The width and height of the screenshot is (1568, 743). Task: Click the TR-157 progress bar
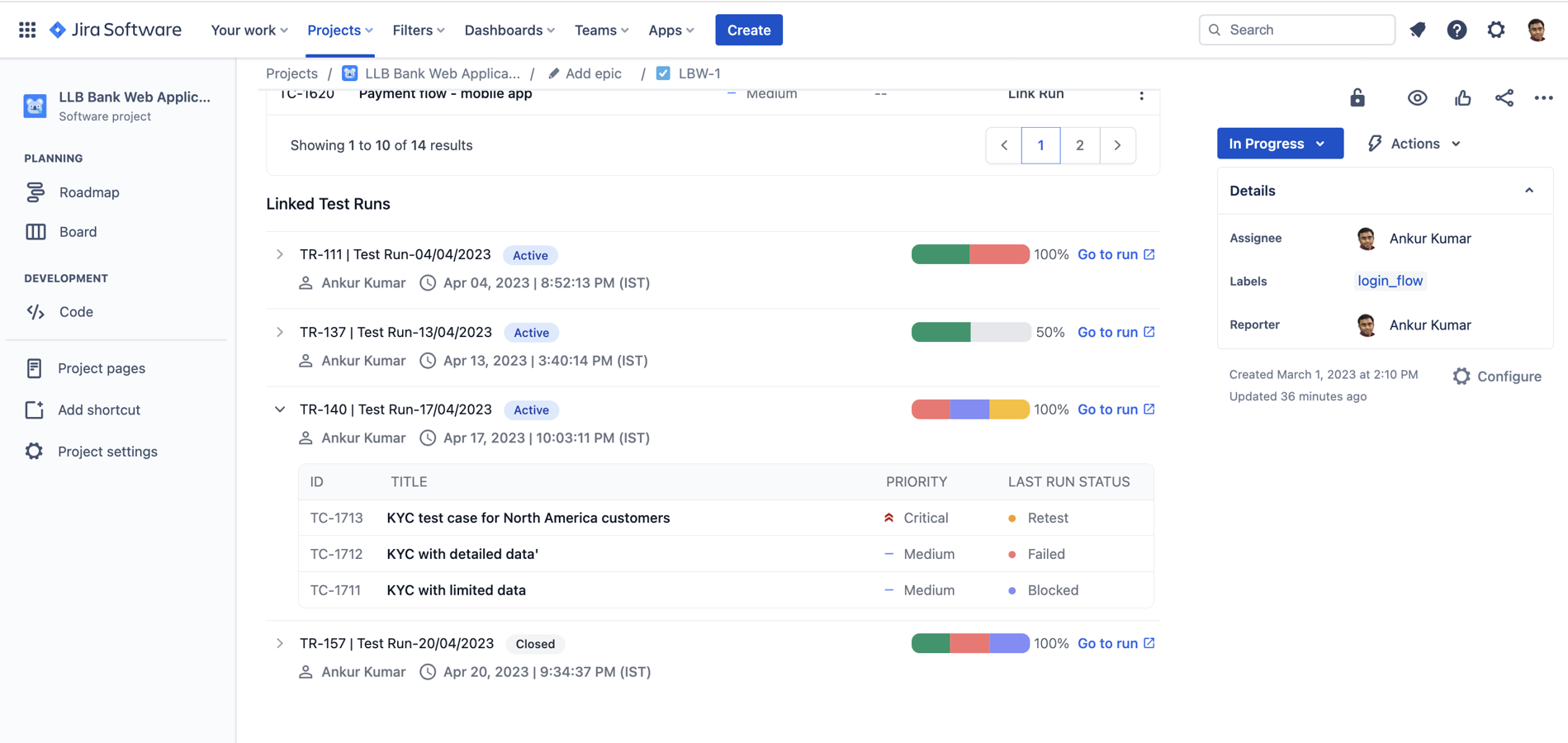pos(970,643)
